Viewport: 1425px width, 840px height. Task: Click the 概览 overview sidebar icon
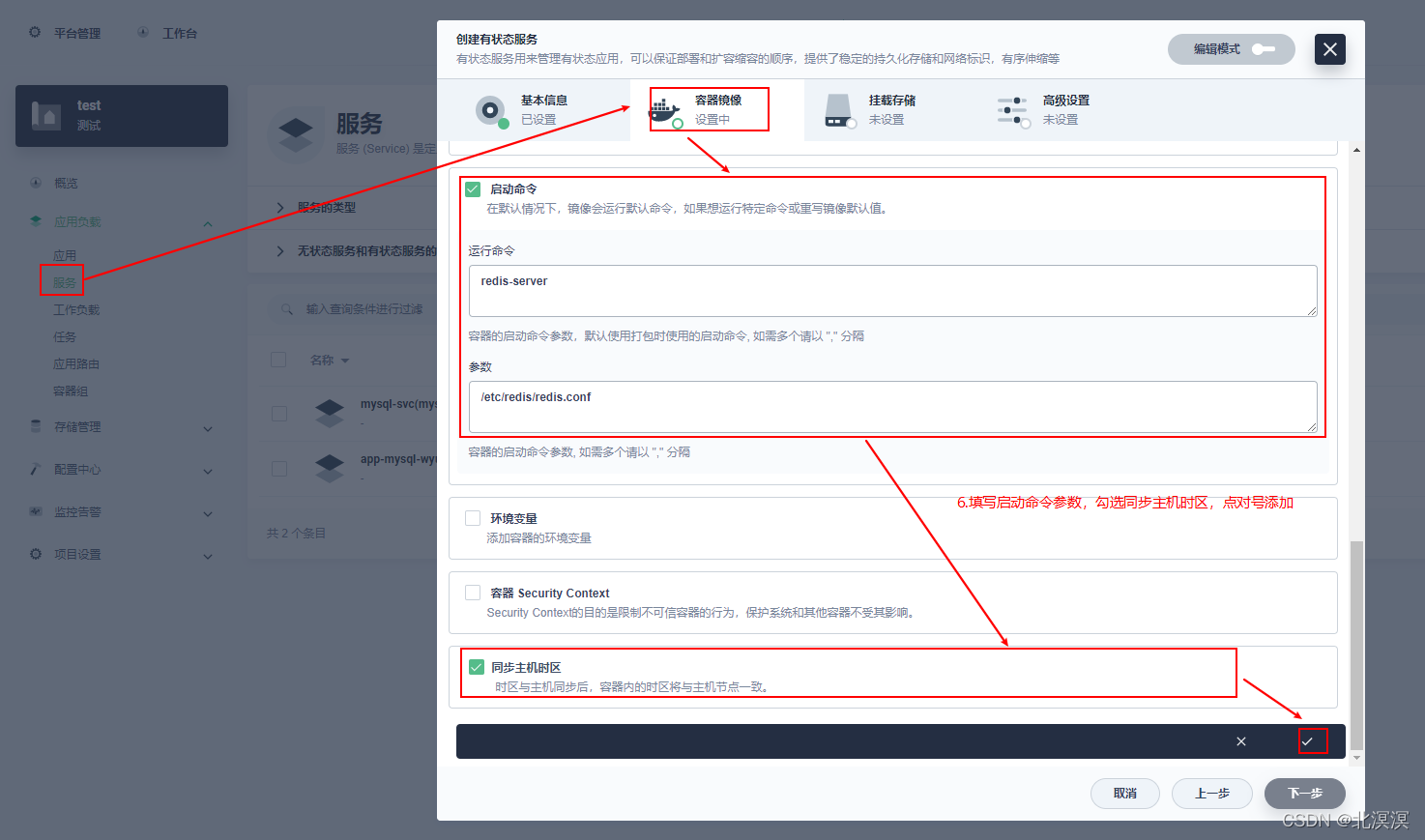coord(36,183)
